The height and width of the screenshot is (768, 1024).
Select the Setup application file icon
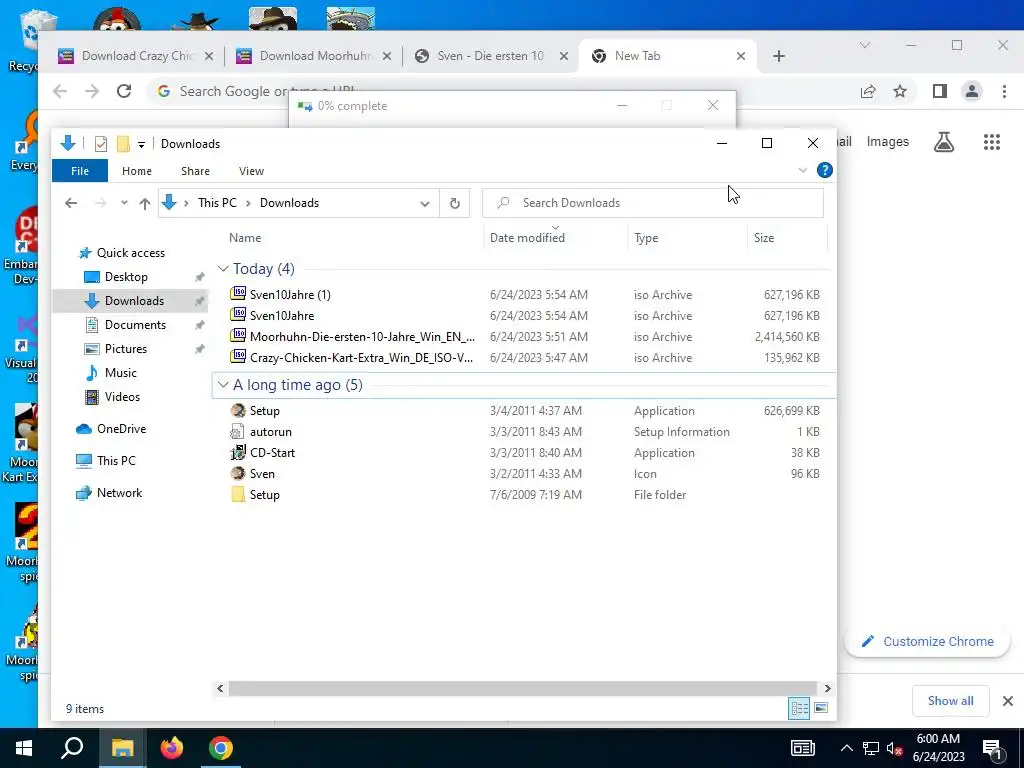pos(238,411)
